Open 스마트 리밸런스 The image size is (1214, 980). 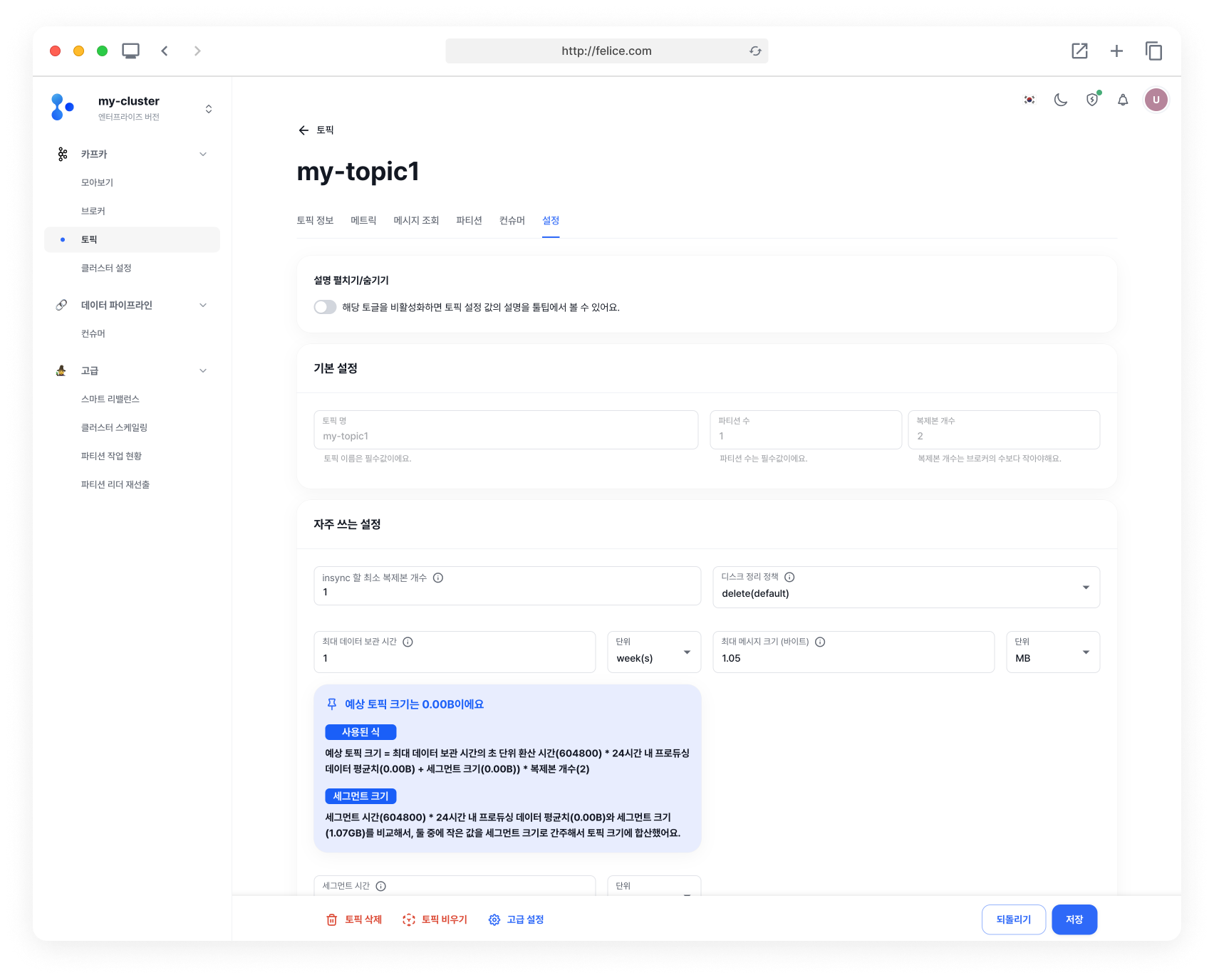point(110,400)
